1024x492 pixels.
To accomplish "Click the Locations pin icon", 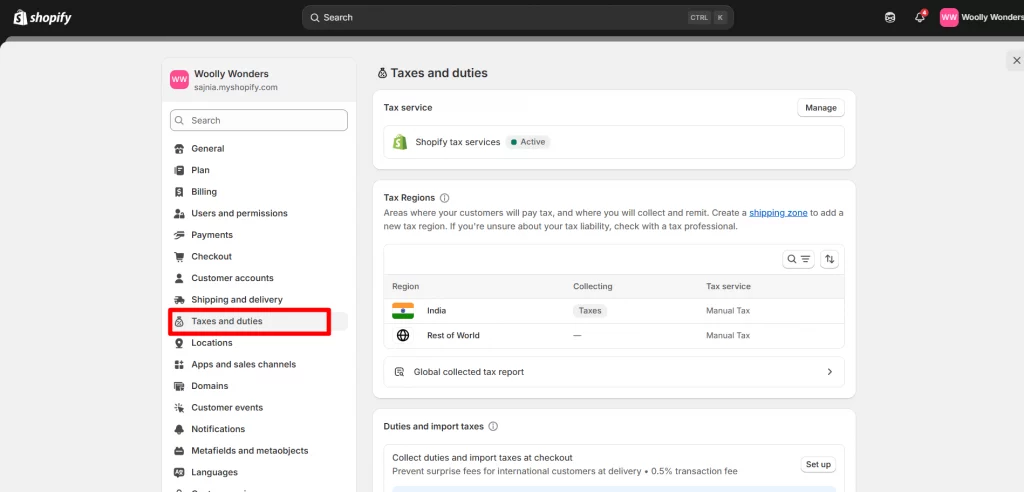I will pyautogui.click(x=179, y=343).
